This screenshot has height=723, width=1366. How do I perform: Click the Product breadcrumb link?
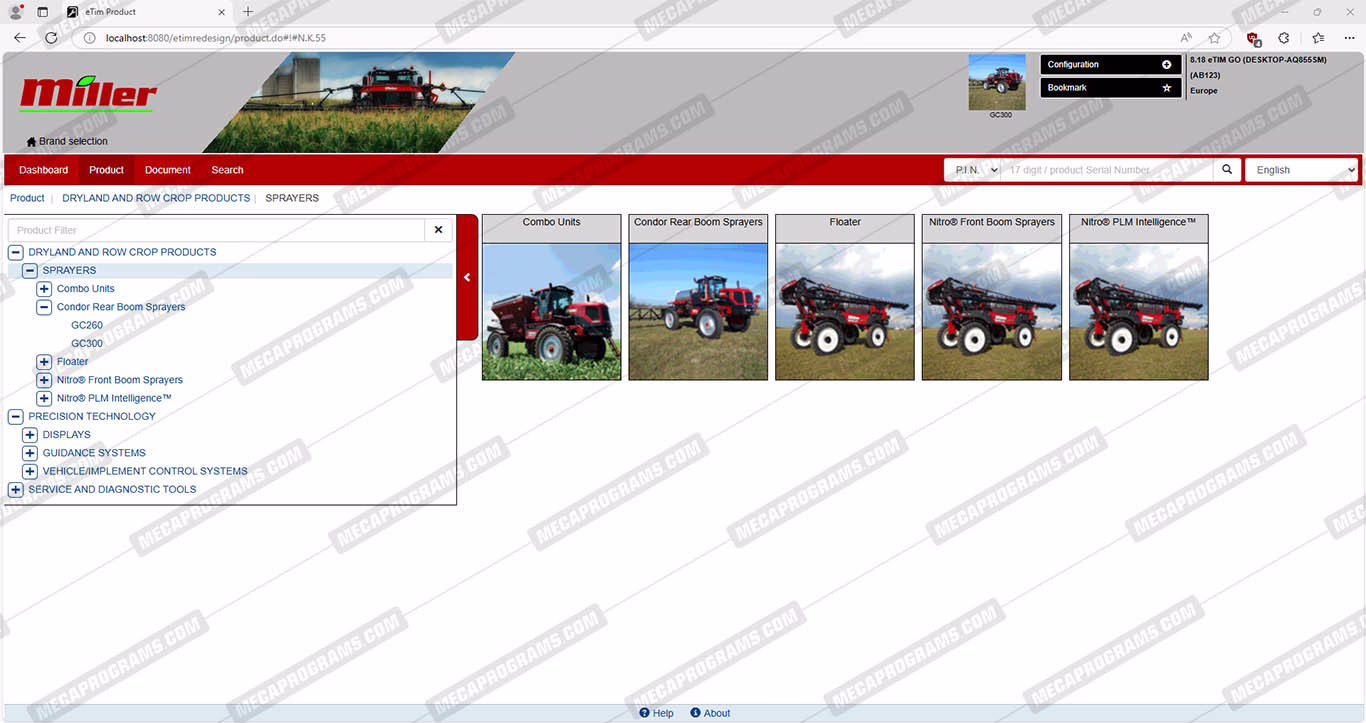pos(27,198)
